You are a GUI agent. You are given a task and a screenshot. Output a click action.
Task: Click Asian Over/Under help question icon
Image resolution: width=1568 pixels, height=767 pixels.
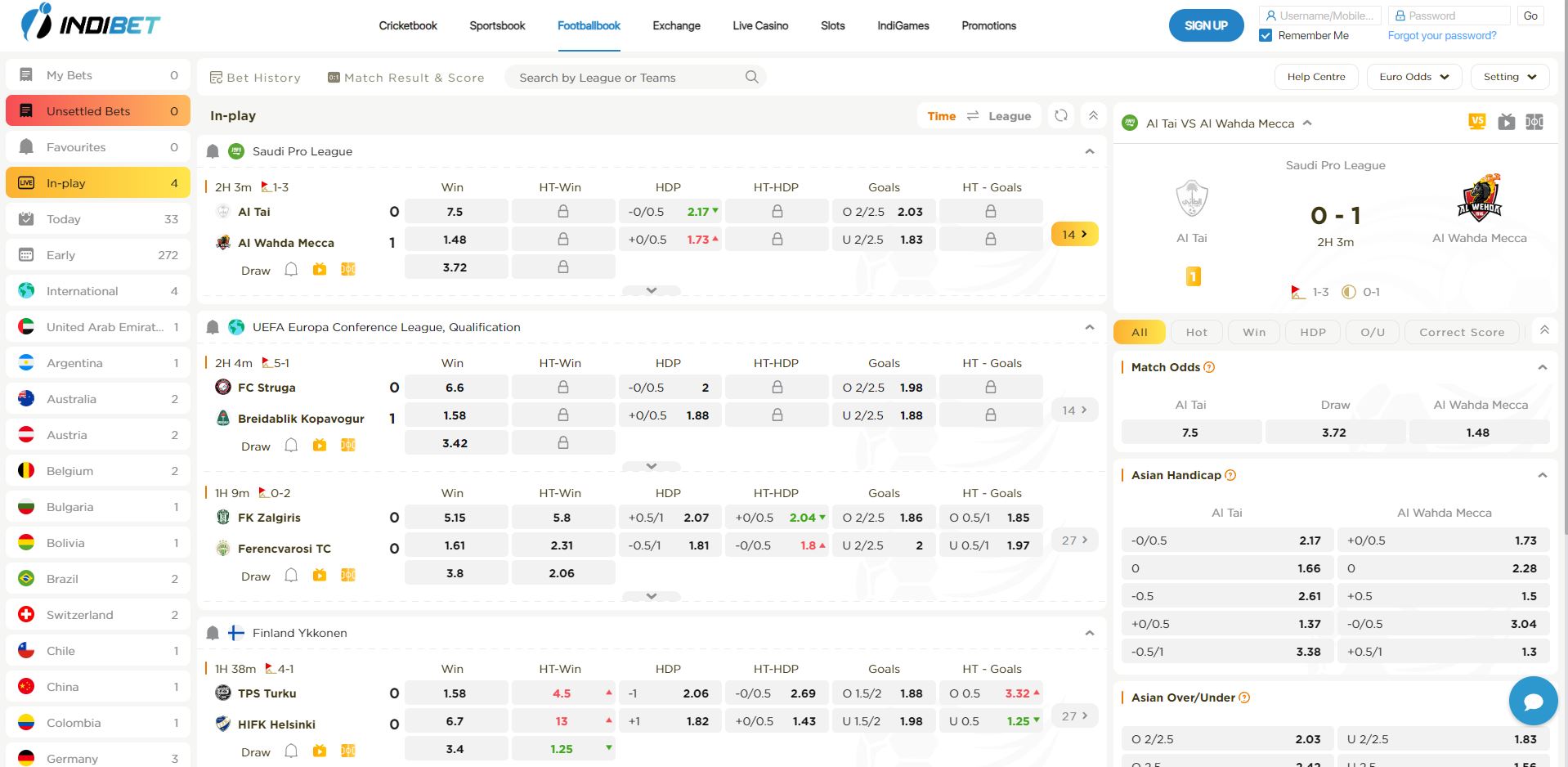tap(1244, 697)
